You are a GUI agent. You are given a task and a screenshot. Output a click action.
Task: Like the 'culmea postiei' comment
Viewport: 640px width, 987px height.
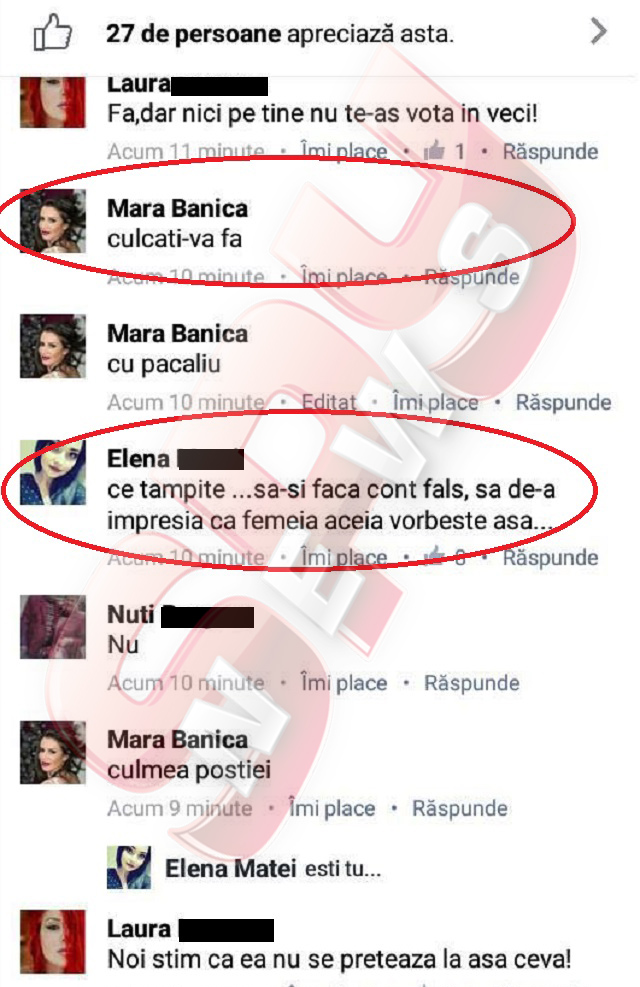(332, 808)
